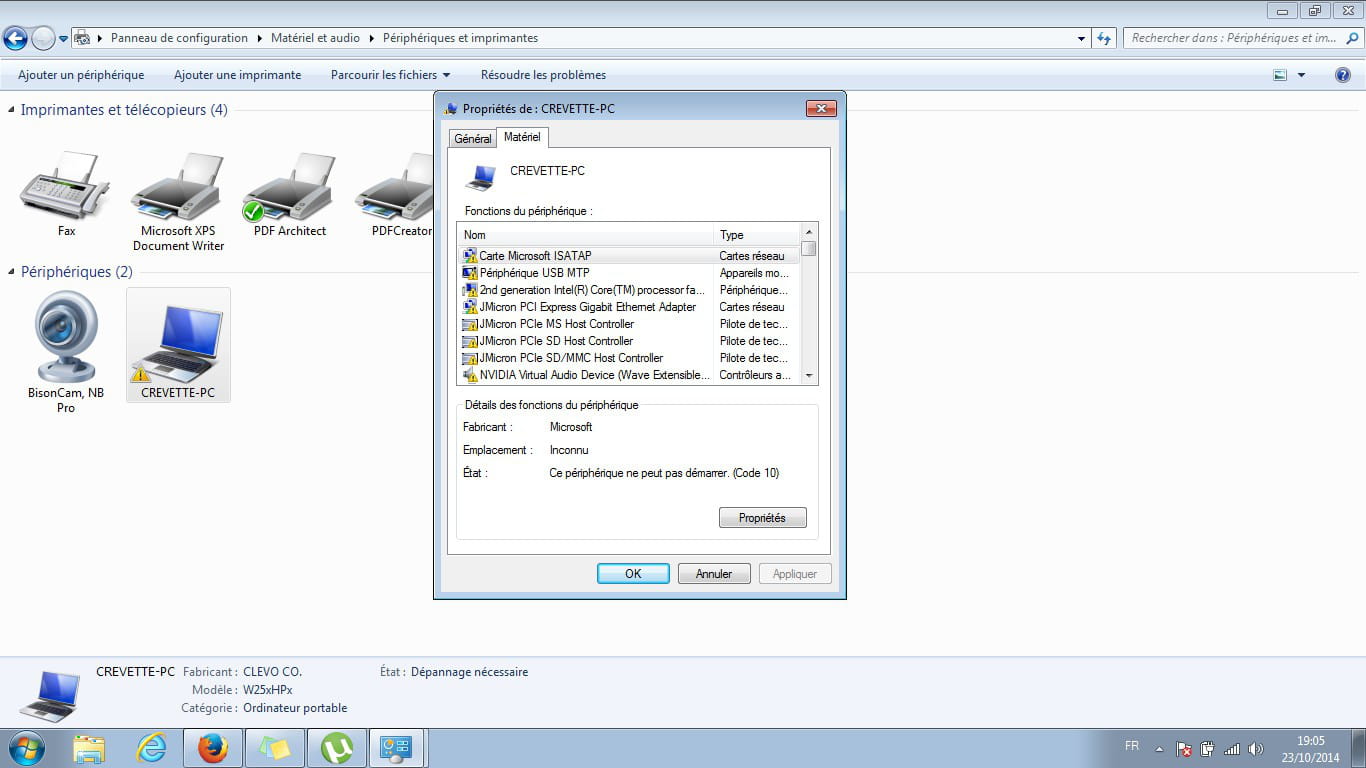The image size is (1366, 768).
Task: Select the CREVETTE-PC laptop device icon
Action: pyautogui.click(x=178, y=343)
